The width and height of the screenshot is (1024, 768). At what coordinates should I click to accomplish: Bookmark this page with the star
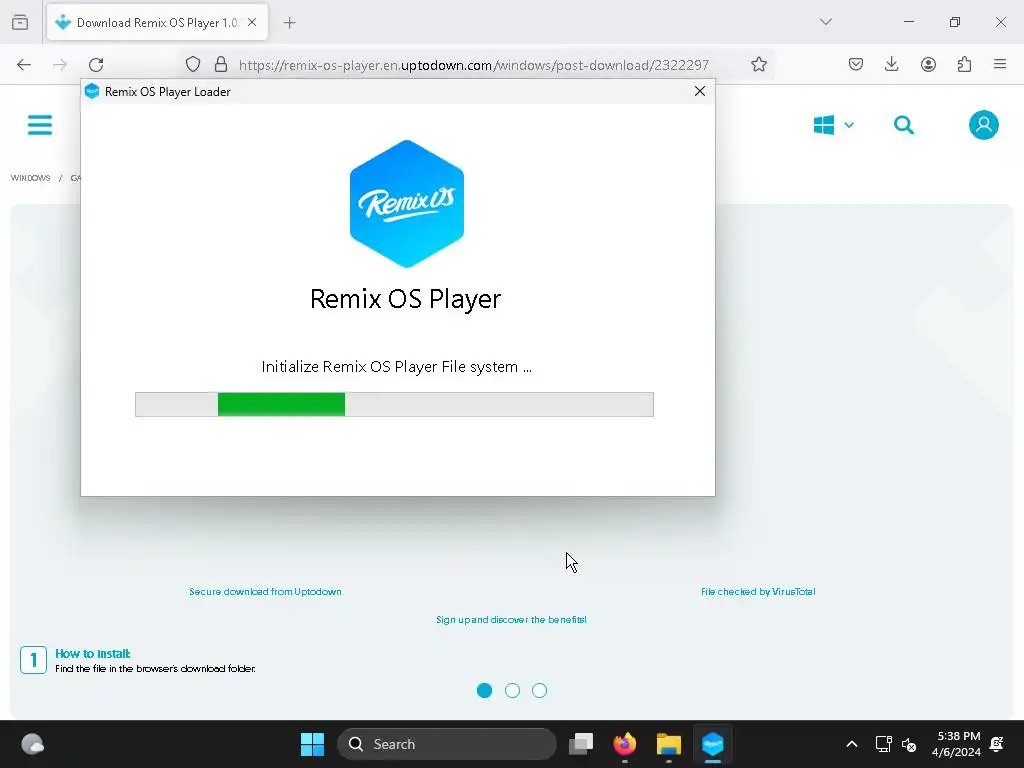(x=758, y=65)
